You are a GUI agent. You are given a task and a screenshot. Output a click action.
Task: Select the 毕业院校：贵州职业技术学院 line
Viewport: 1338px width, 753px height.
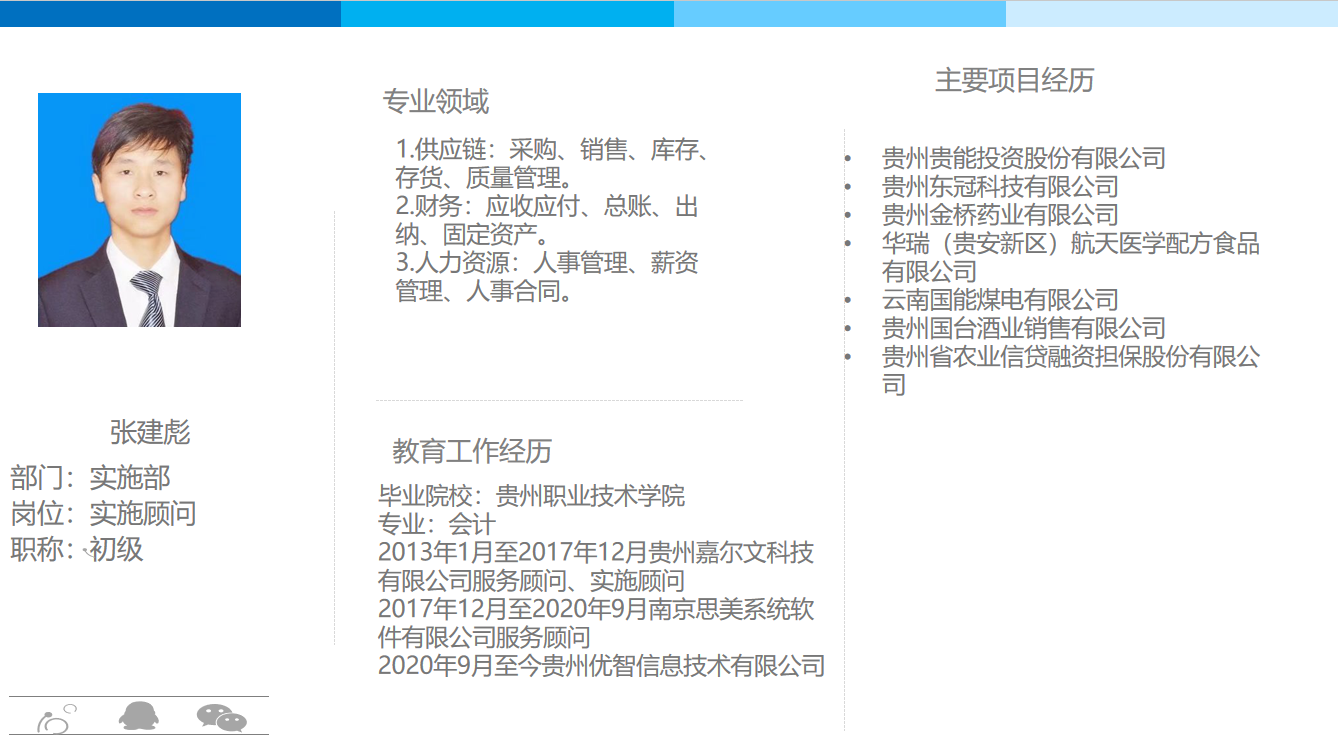(531, 496)
